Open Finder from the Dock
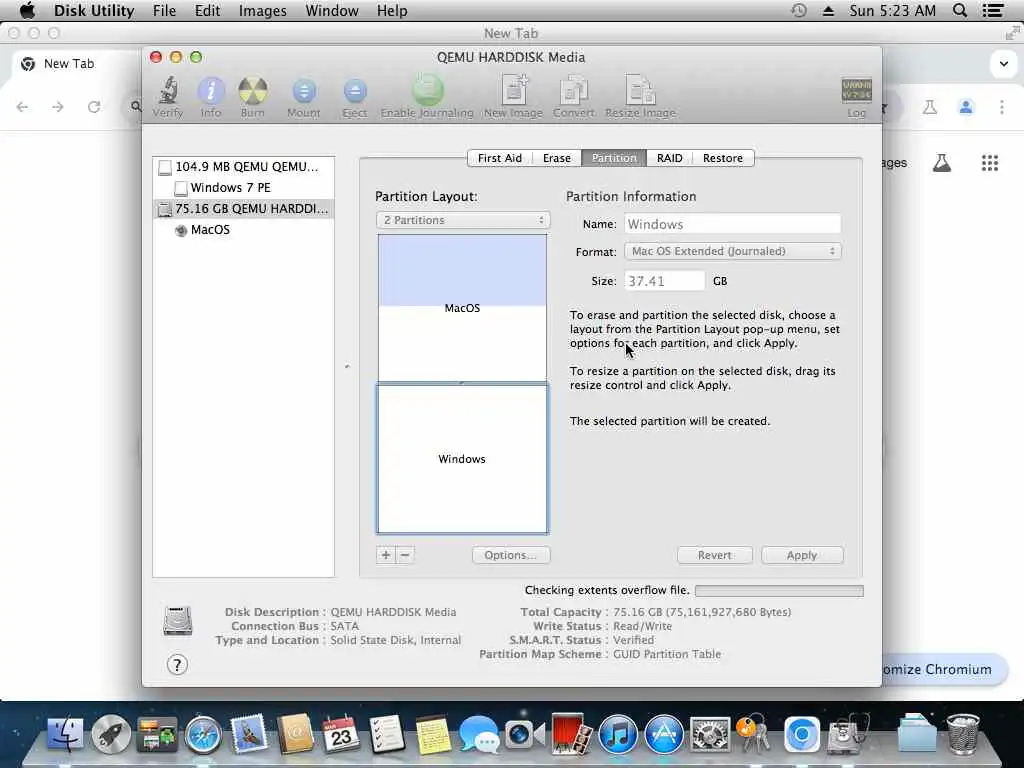Image resolution: width=1024 pixels, height=768 pixels. (65, 733)
